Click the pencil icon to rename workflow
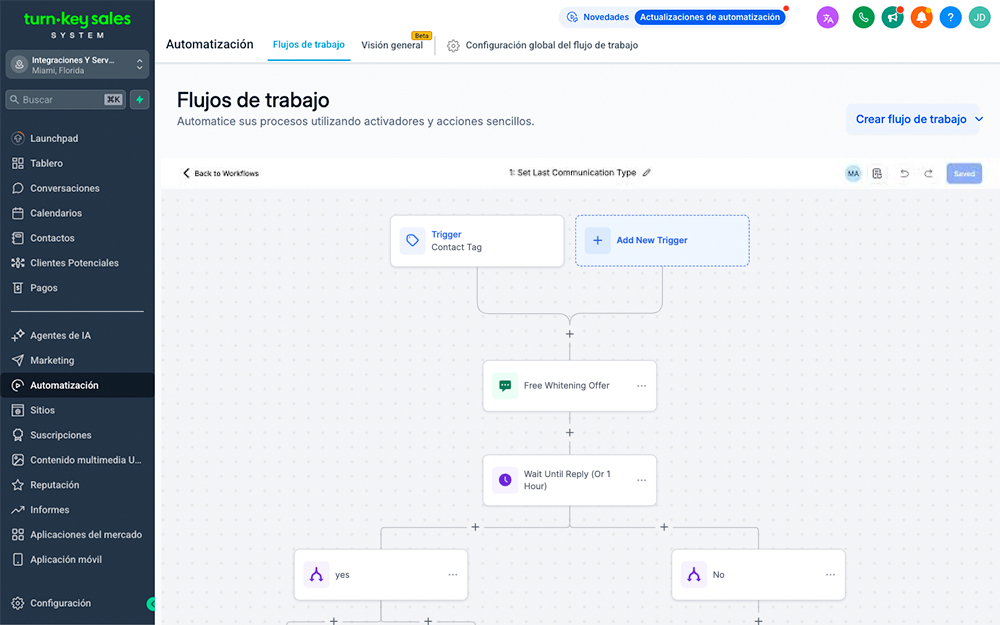The image size is (1000, 625). click(x=647, y=173)
